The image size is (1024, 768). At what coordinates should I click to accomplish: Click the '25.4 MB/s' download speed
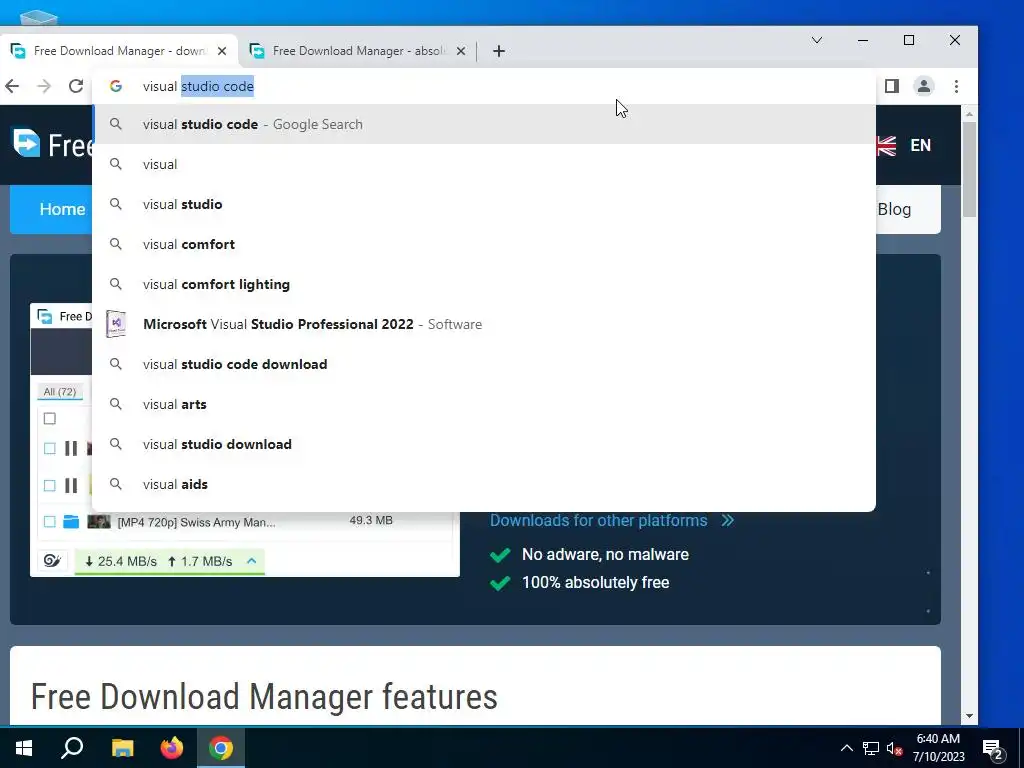[121, 562]
